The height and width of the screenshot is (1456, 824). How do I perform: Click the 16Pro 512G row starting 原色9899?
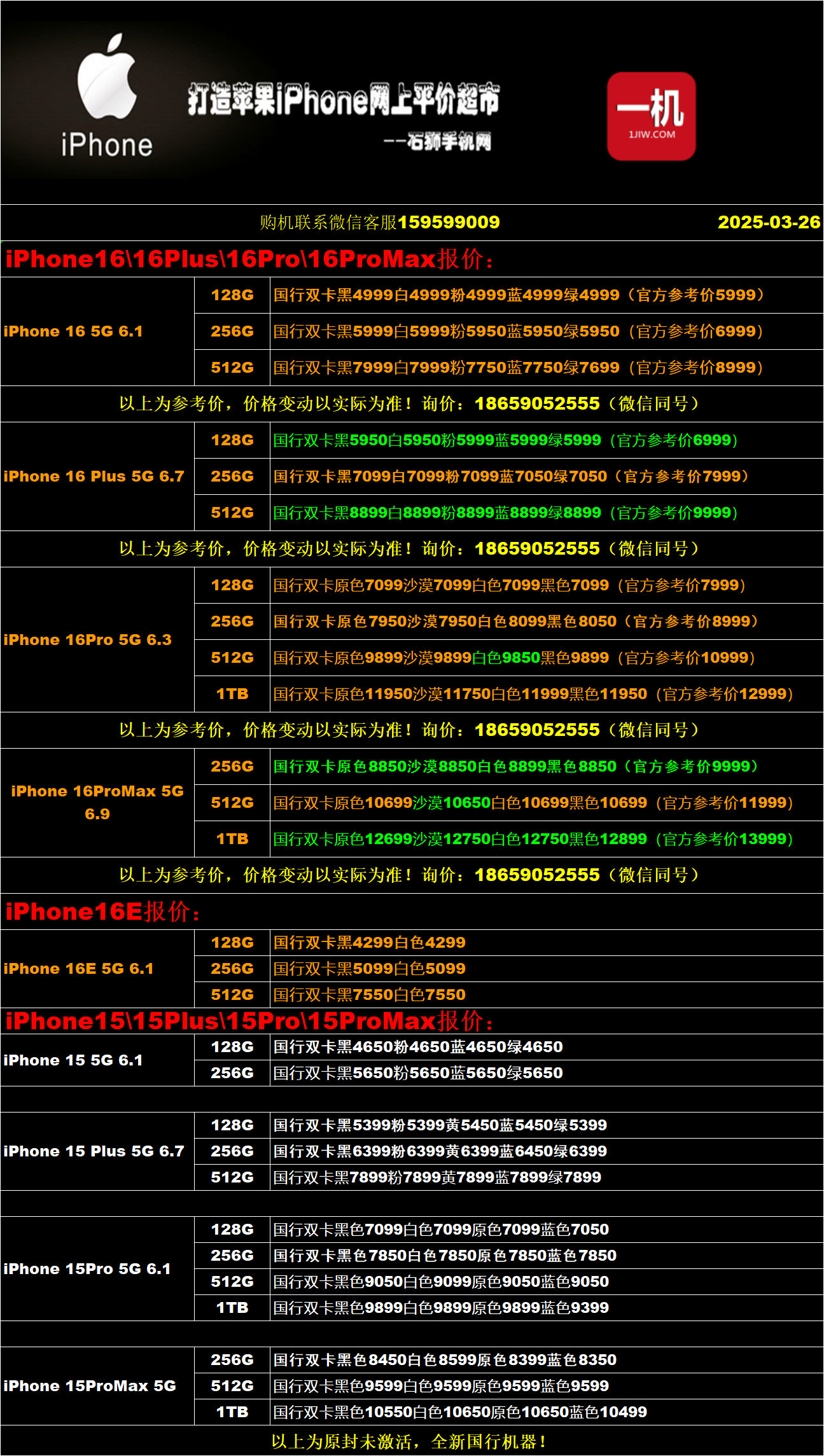pyautogui.click(x=547, y=658)
